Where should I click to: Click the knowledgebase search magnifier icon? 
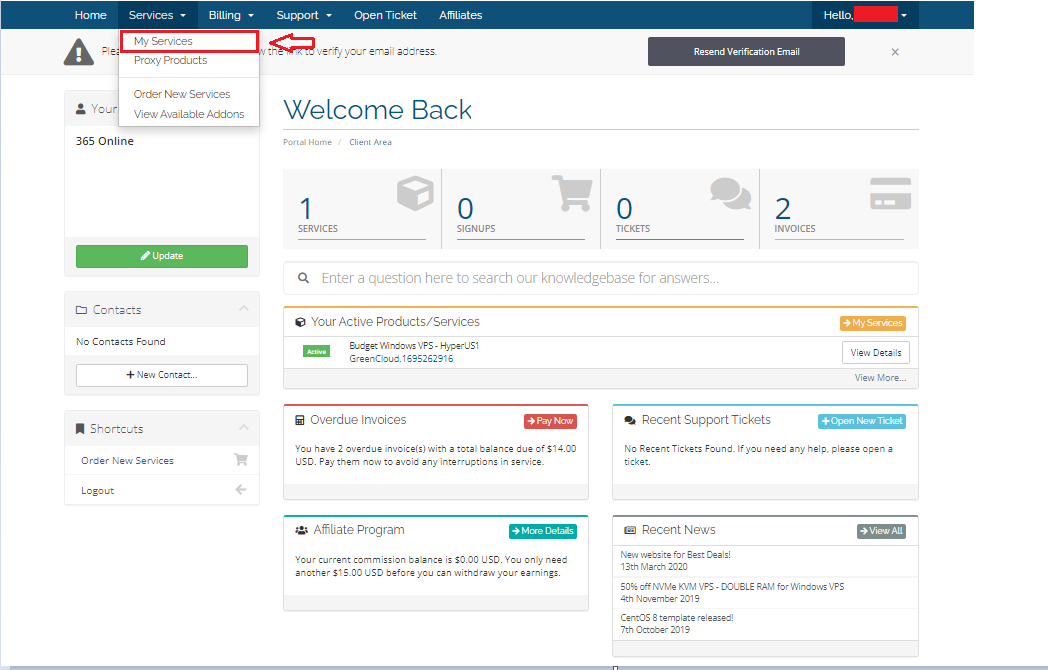(303, 277)
